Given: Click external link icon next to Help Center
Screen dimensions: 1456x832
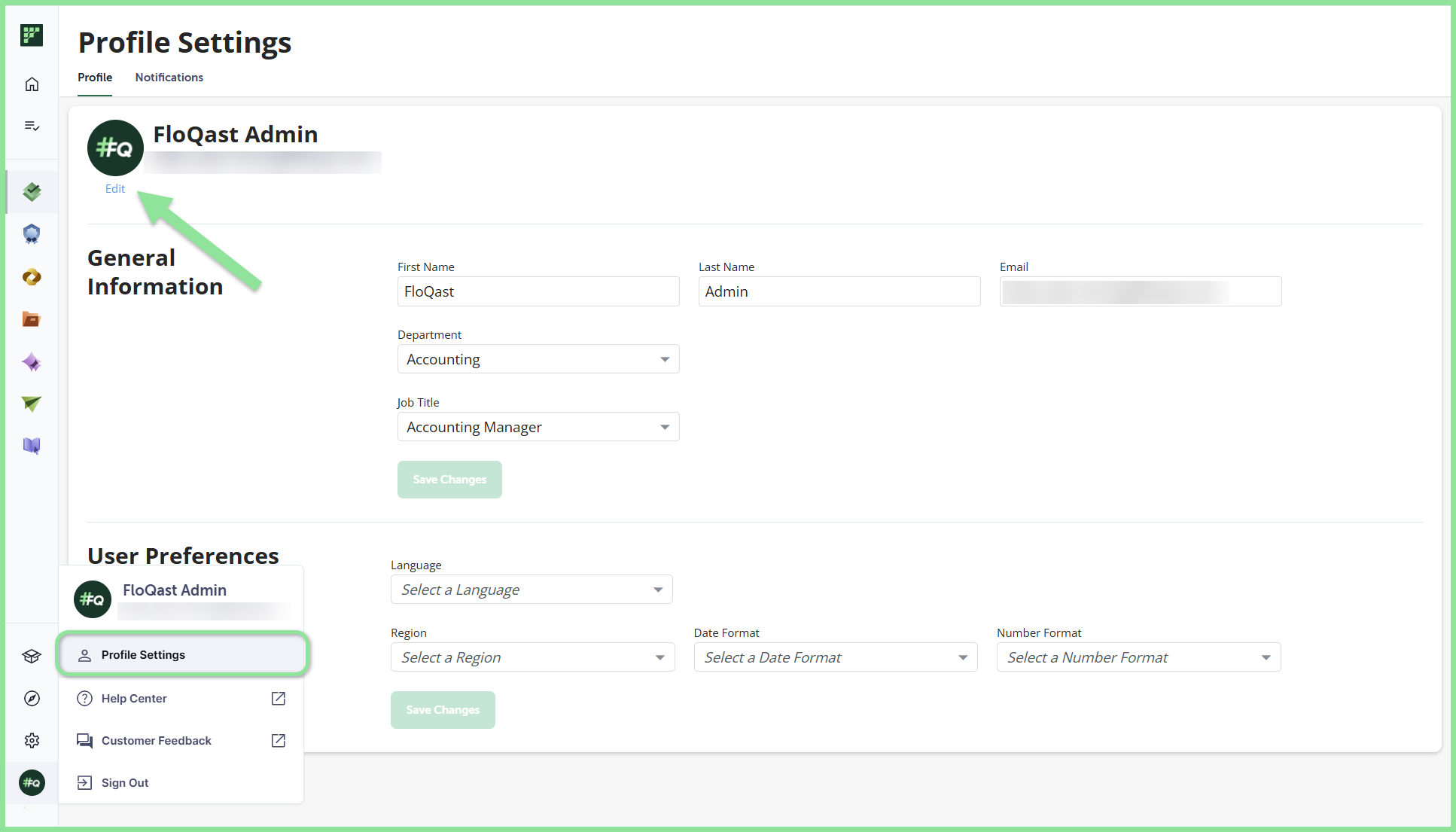Looking at the screenshot, I should pyautogui.click(x=279, y=699).
